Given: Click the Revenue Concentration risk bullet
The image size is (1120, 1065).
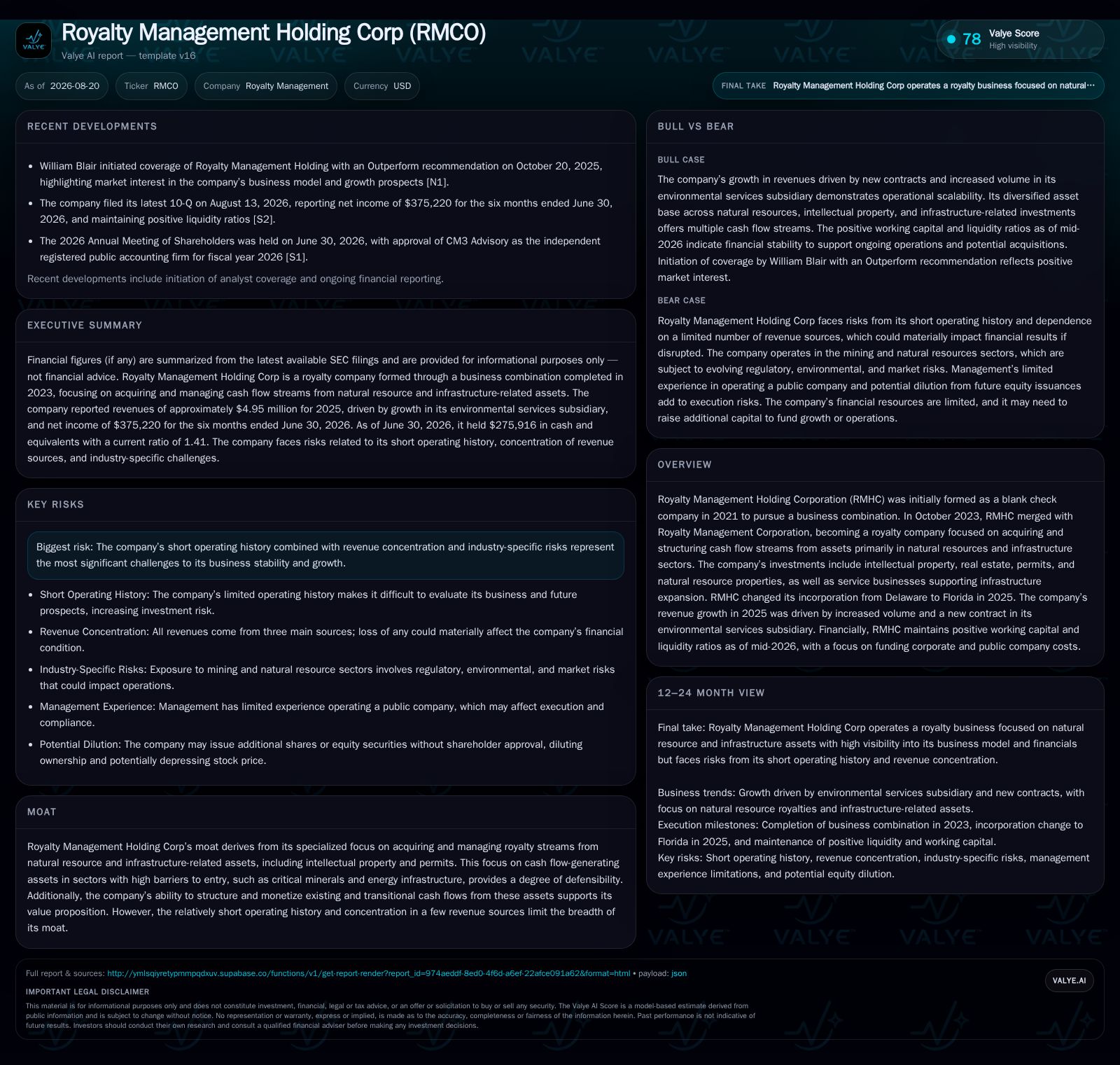Looking at the screenshot, I should tap(332, 640).
